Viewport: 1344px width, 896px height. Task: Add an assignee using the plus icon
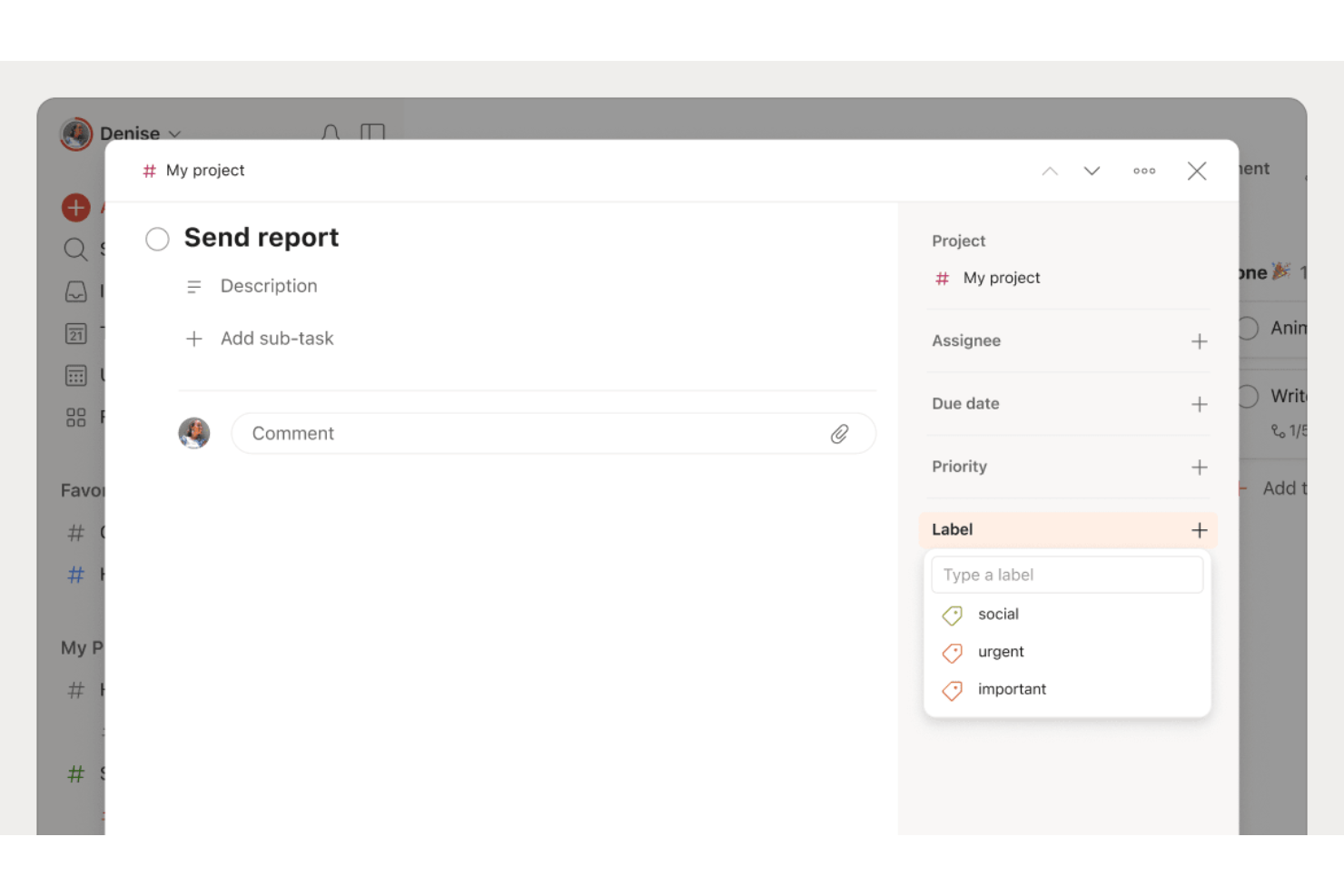click(x=1200, y=341)
